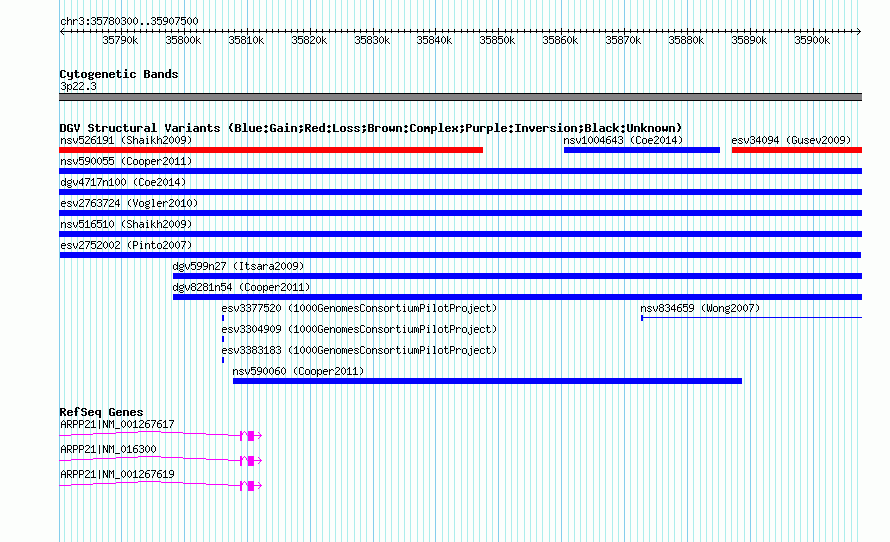890x542 pixels.
Task: Click the nsv590060 (Cooper2011) label
Action: 298,371
